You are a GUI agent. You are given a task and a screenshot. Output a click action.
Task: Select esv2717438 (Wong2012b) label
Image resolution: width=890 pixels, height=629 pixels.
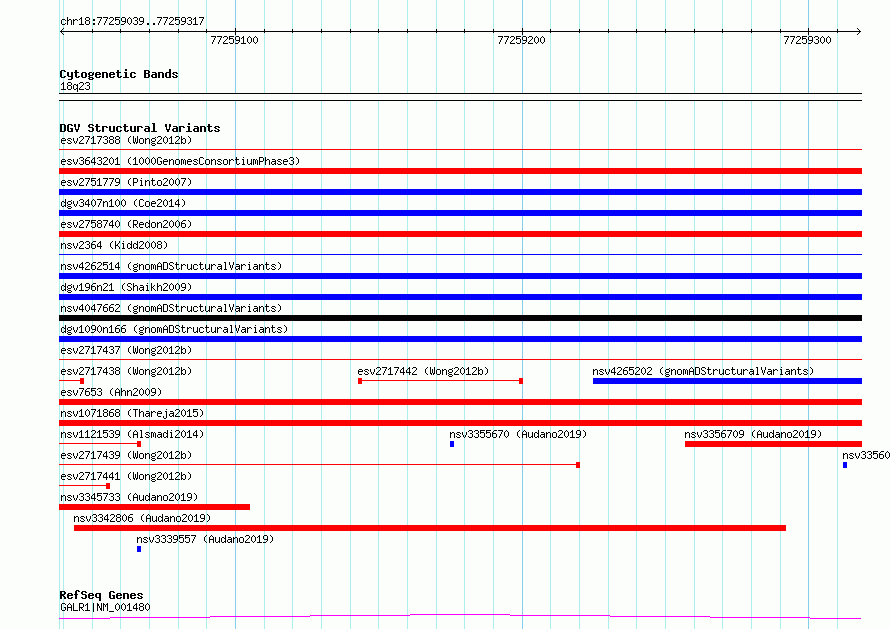tap(126, 371)
